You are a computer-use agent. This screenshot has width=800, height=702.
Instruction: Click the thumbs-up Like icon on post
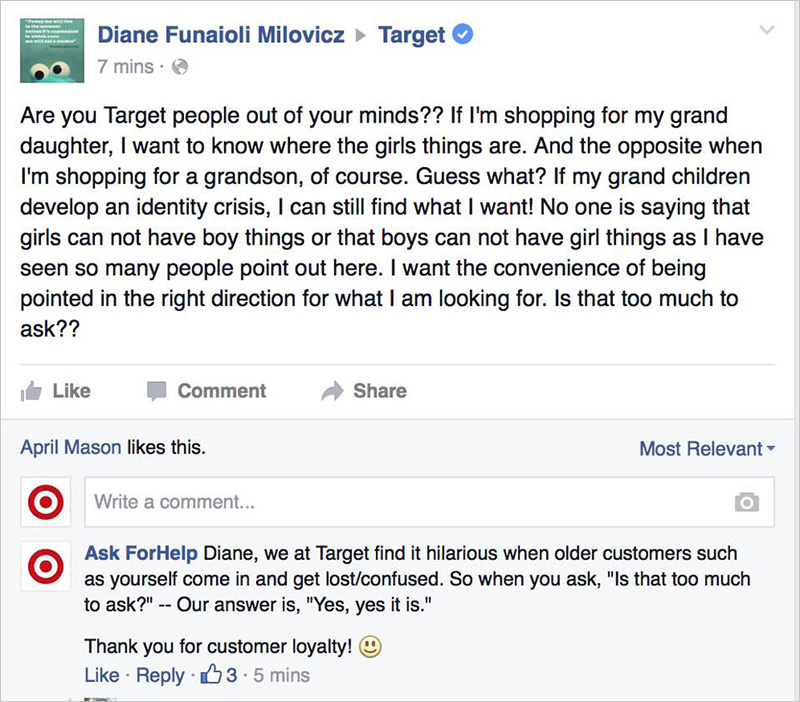point(31,391)
